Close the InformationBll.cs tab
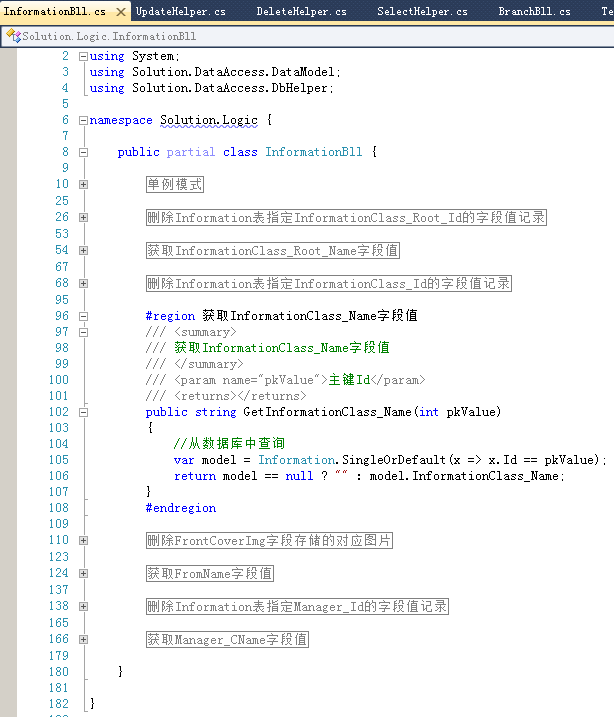 [x=119, y=12]
